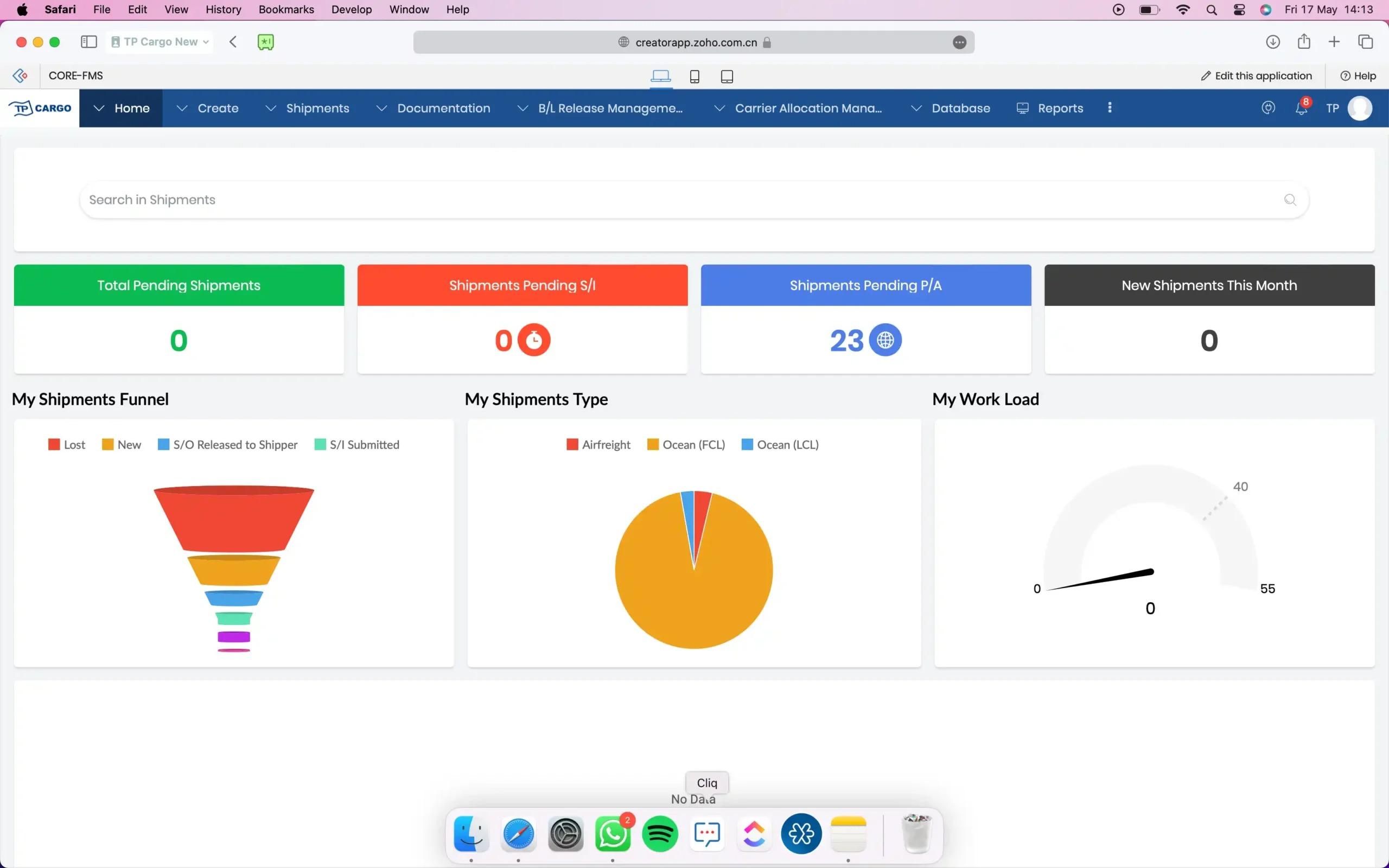Click the clock icon in Pending S/I
The width and height of the screenshot is (1389, 868).
[x=534, y=341]
